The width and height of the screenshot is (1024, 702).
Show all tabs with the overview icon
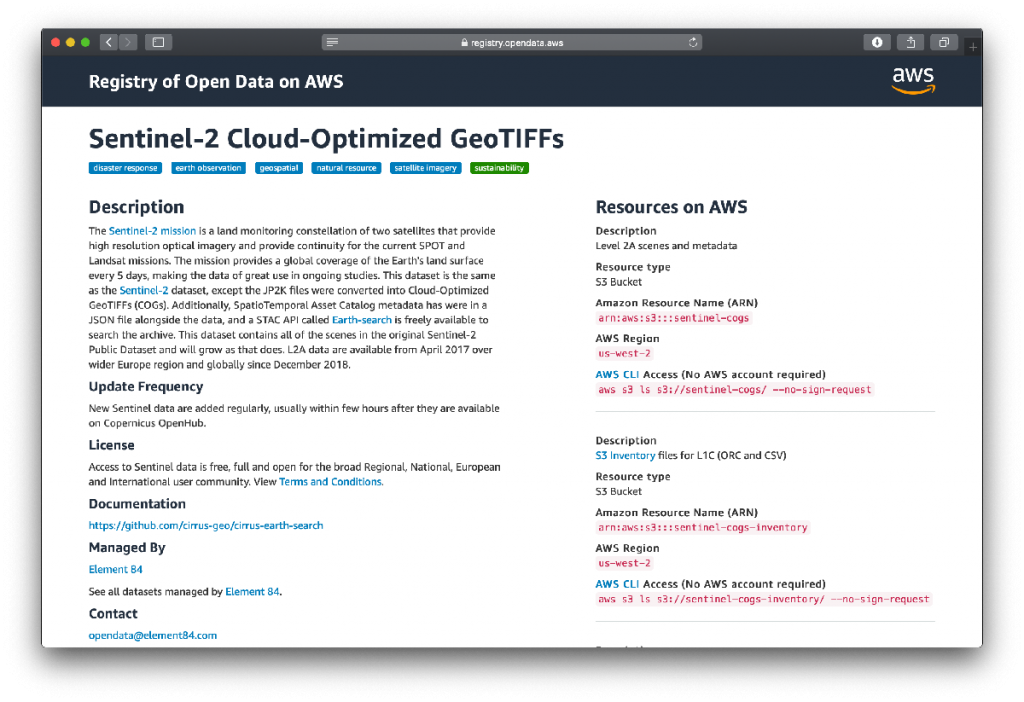click(x=944, y=42)
